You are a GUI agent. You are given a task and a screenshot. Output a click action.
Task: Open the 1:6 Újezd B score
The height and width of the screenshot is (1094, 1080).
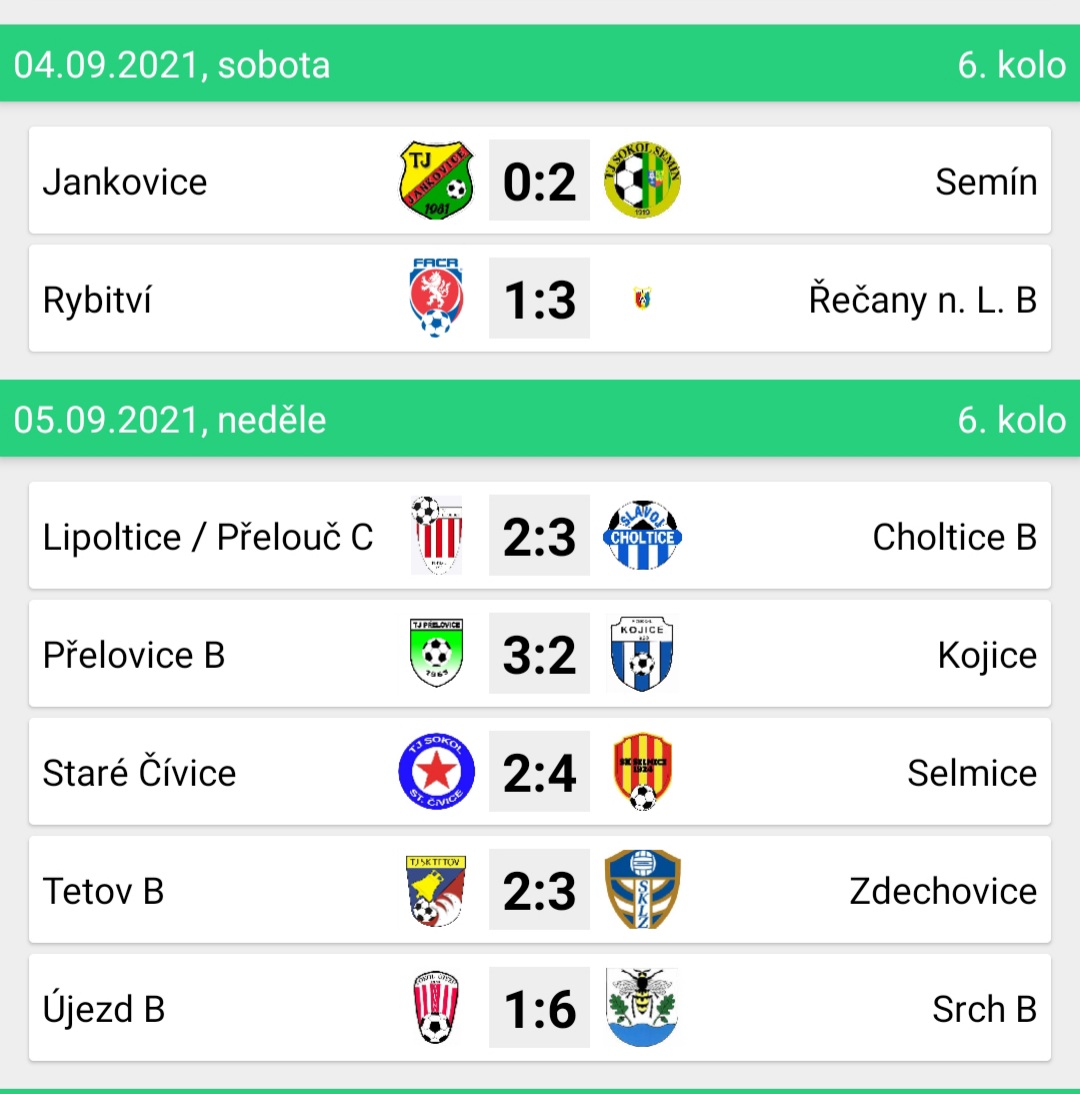pos(539,1007)
